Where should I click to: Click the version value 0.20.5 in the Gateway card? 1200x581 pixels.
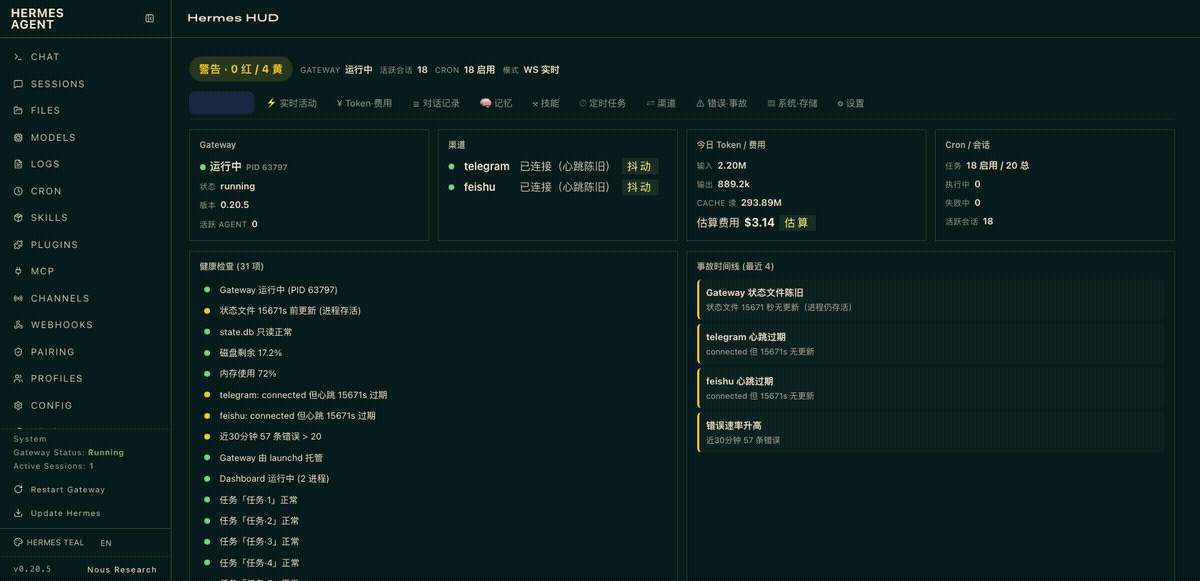click(x=235, y=205)
